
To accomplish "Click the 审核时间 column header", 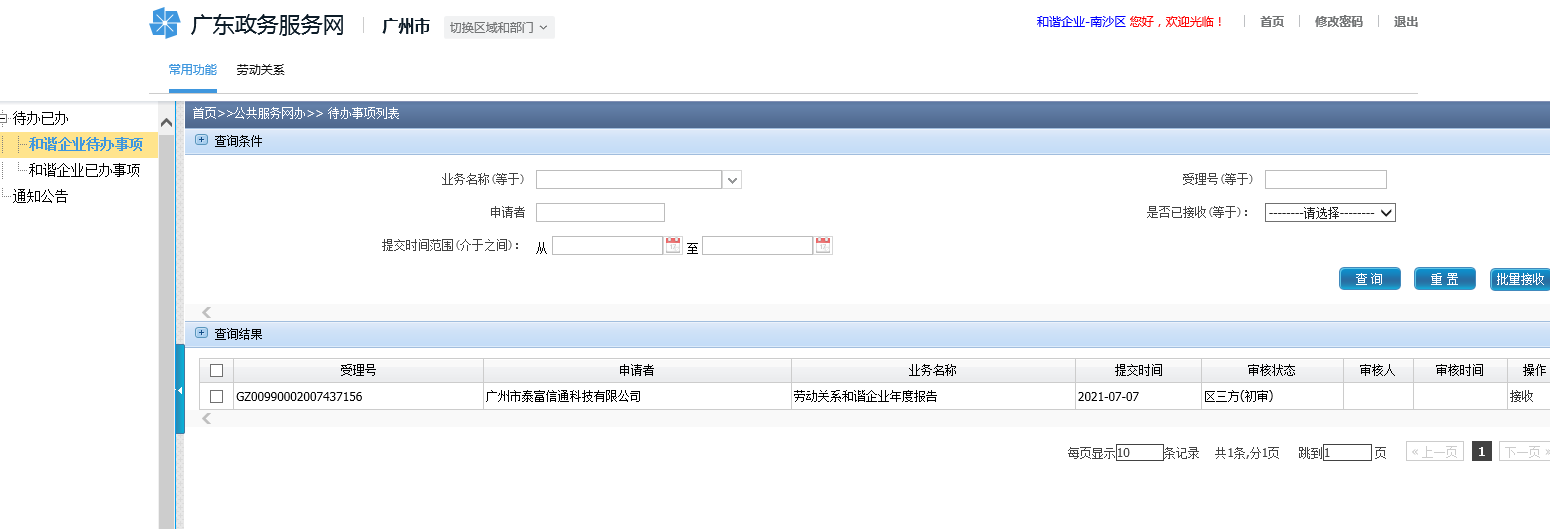I will click(x=1460, y=370).
